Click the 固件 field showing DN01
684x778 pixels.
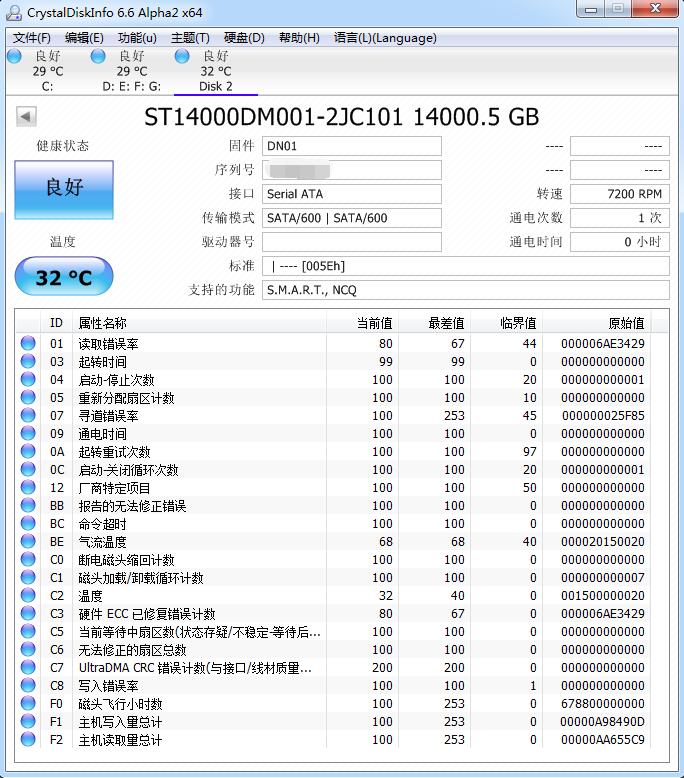pyautogui.click(x=351, y=146)
